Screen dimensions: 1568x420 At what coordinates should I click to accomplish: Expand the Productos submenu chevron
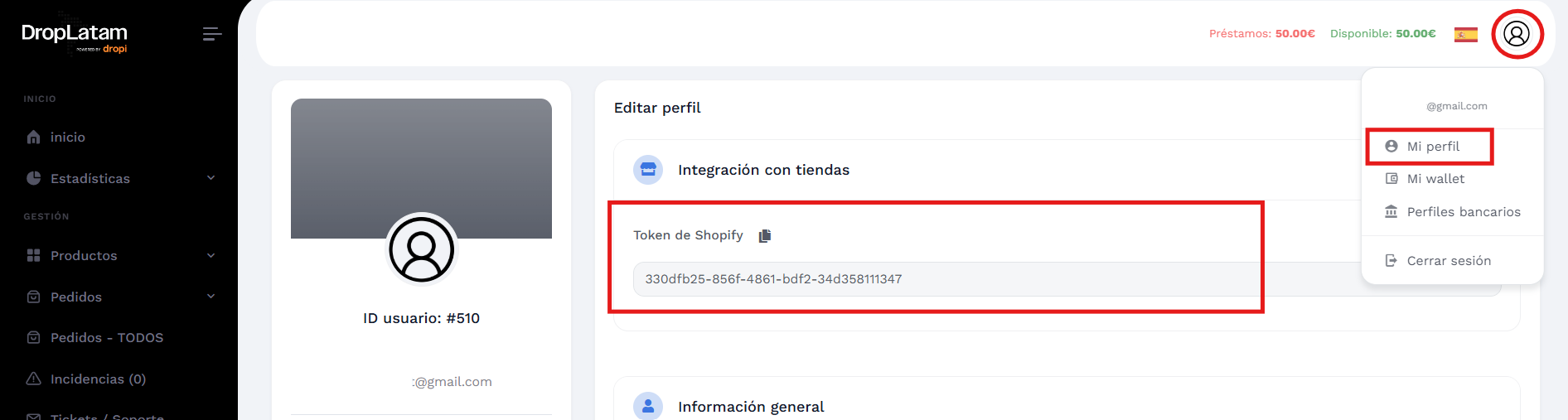(211, 255)
